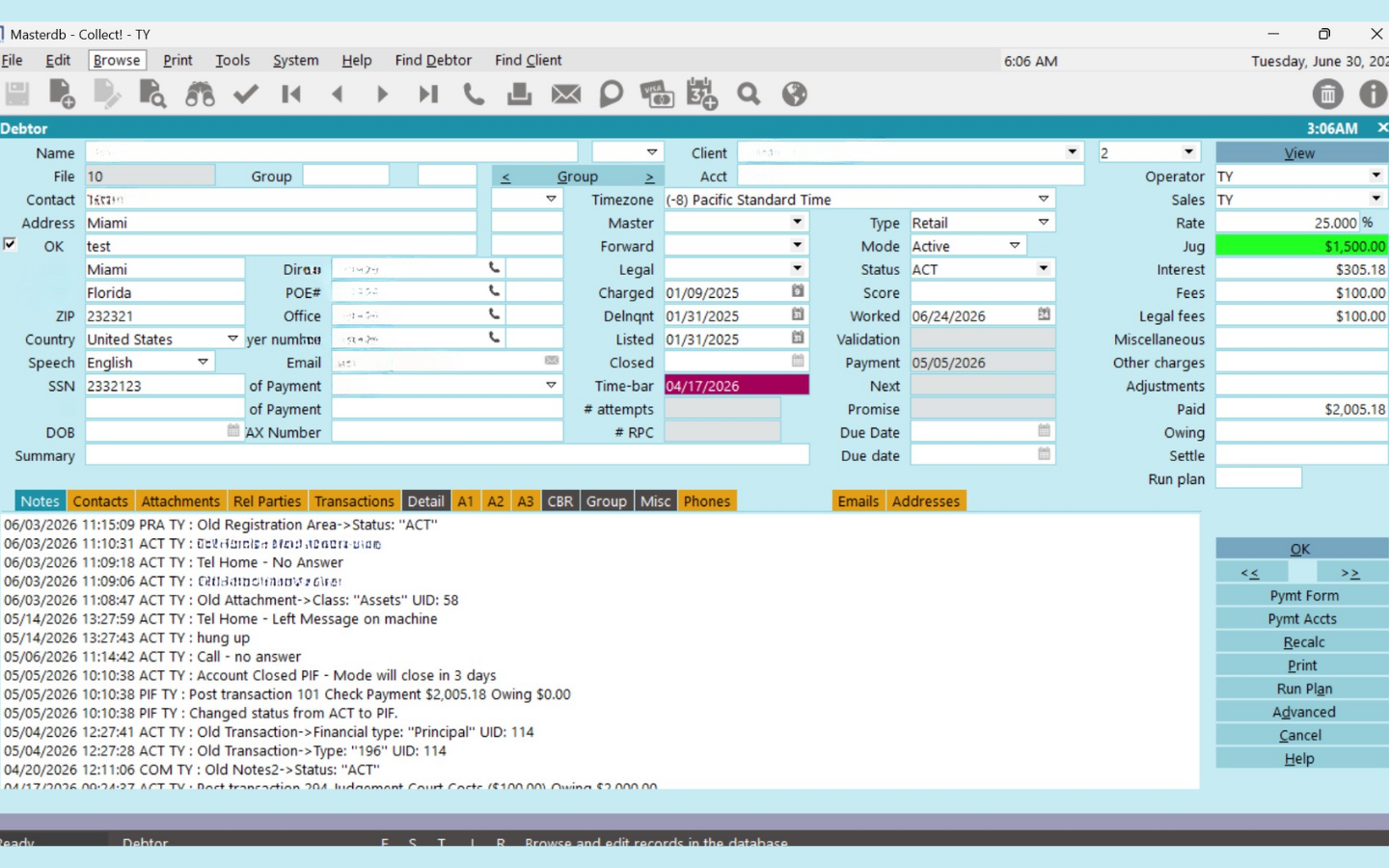Open the Sales dropdown
The width and height of the screenshot is (1389, 868).
pos(1375,199)
